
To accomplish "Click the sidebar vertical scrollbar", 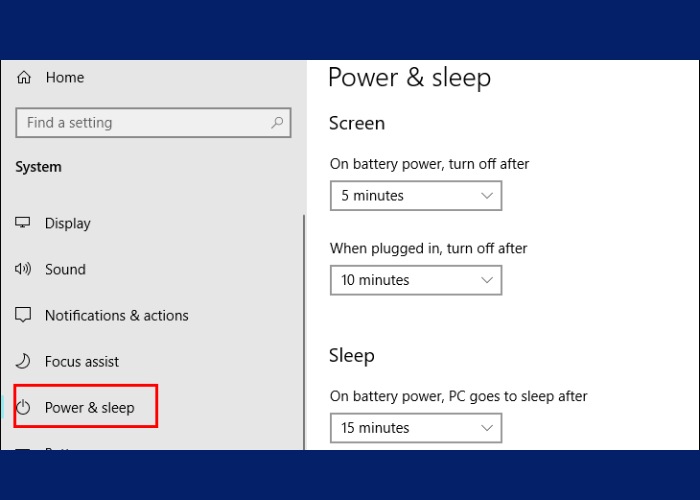I will click(304, 330).
